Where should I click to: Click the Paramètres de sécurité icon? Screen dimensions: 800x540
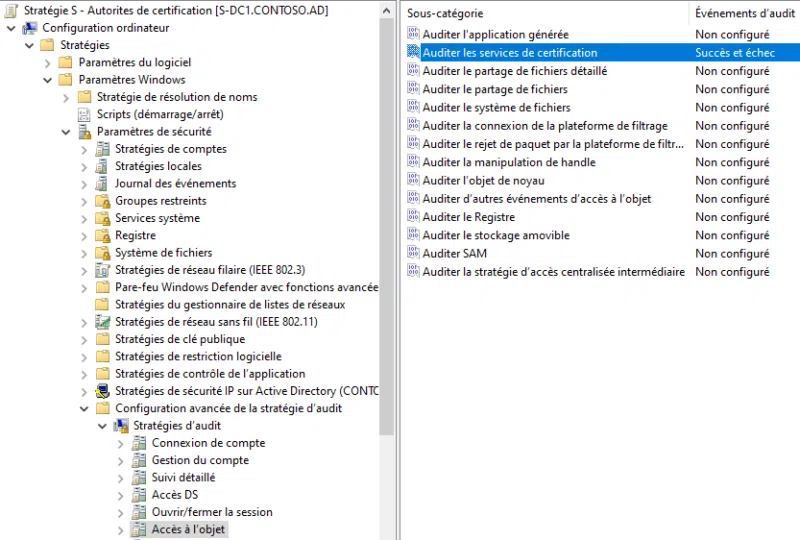84,132
